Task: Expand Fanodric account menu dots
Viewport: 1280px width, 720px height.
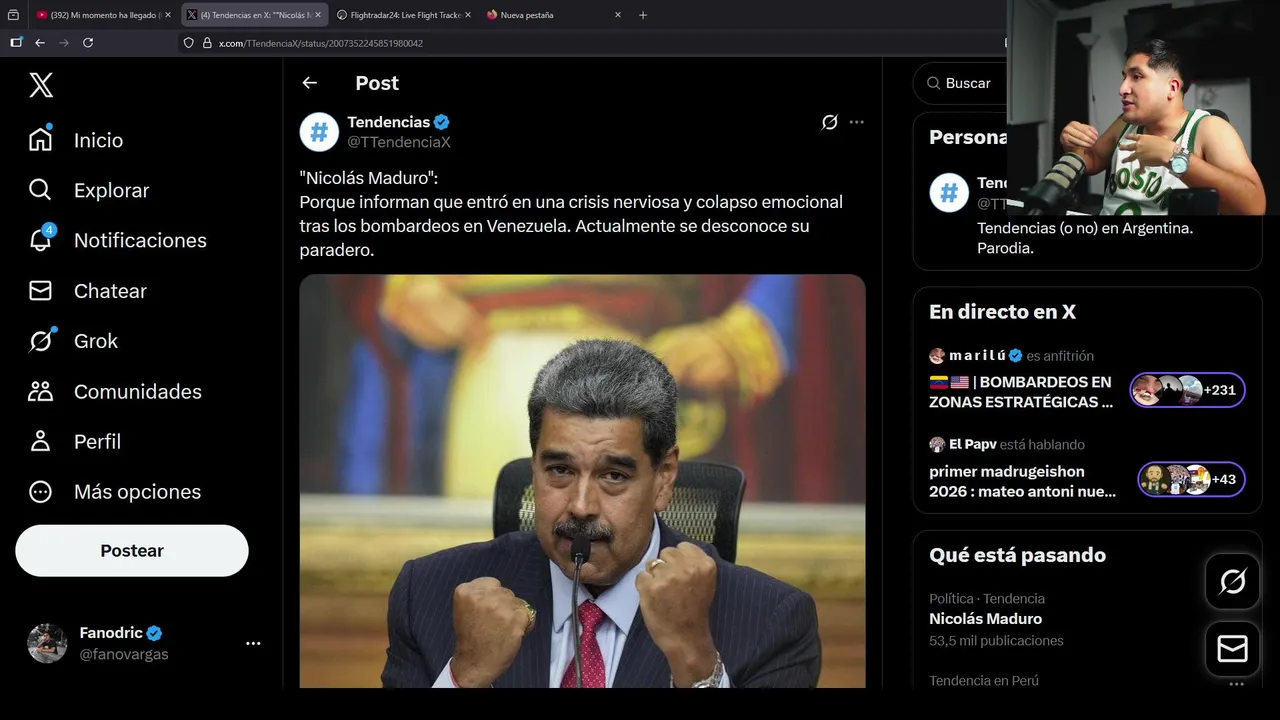Action: pyautogui.click(x=253, y=644)
